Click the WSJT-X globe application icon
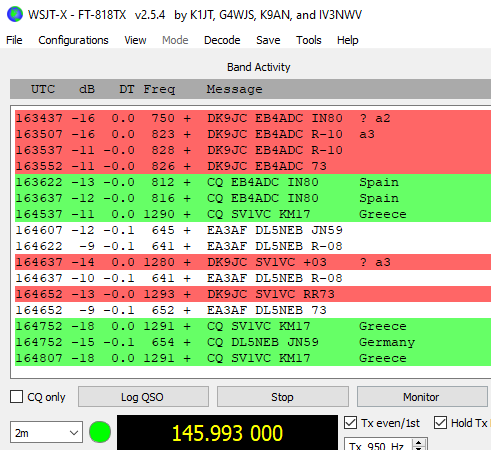This screenshot has width=491, height=450. [15, 15]
